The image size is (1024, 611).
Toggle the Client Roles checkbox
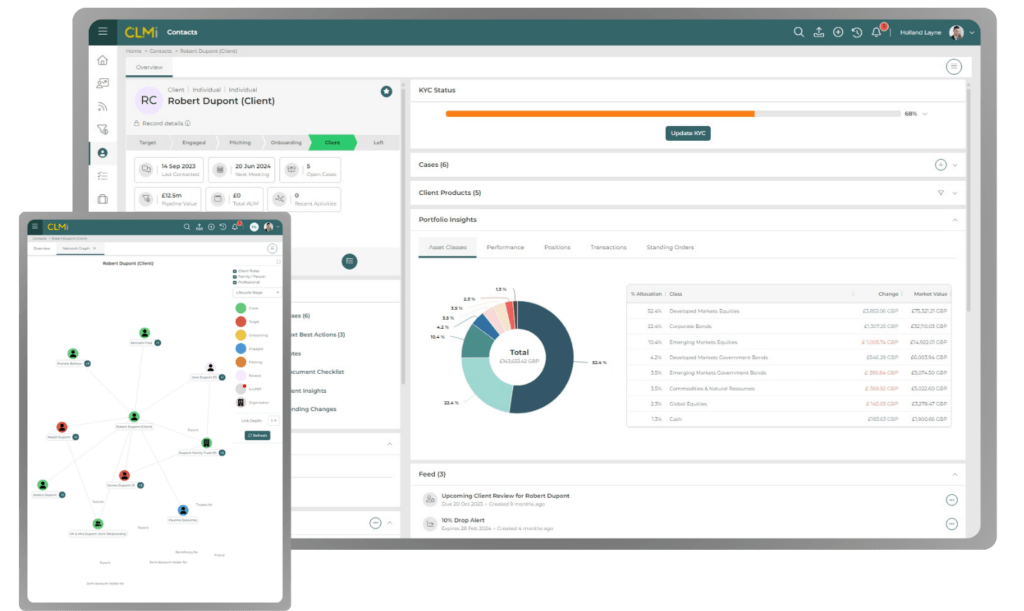pos(234,271)
